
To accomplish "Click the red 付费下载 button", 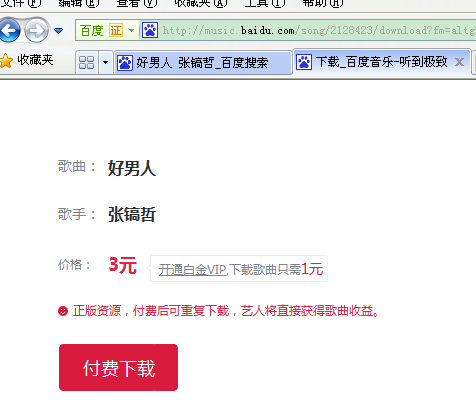I will coord(118,367).
